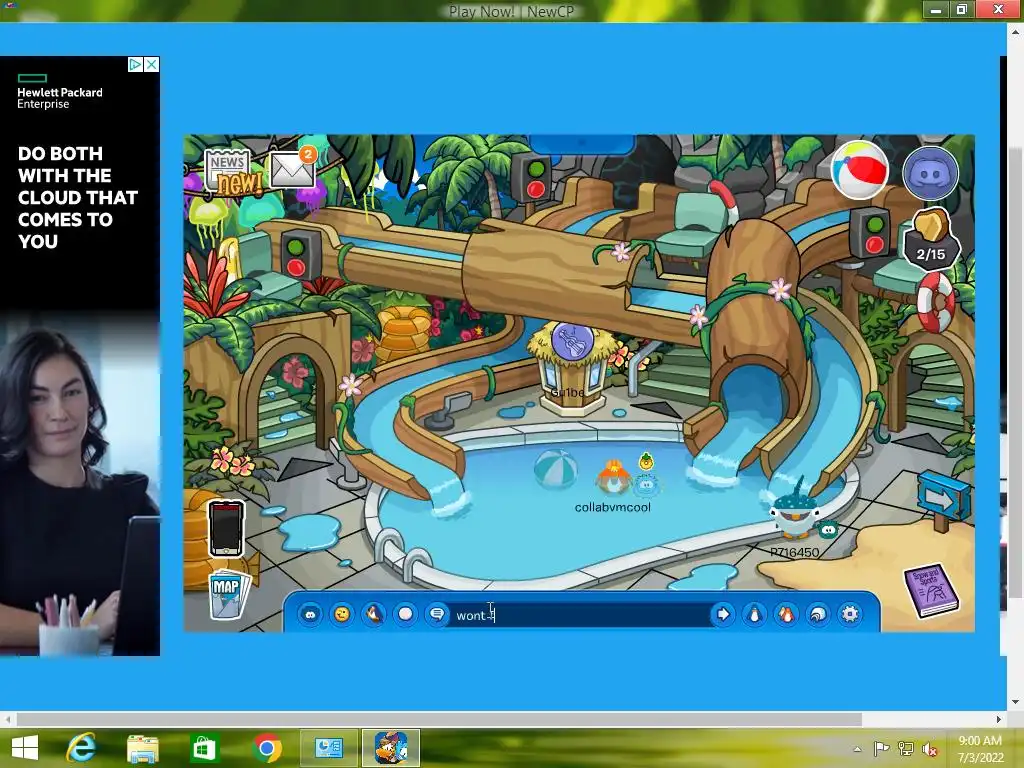
Task: Open the igloo icon in chat bar
Action: [818, 615]
